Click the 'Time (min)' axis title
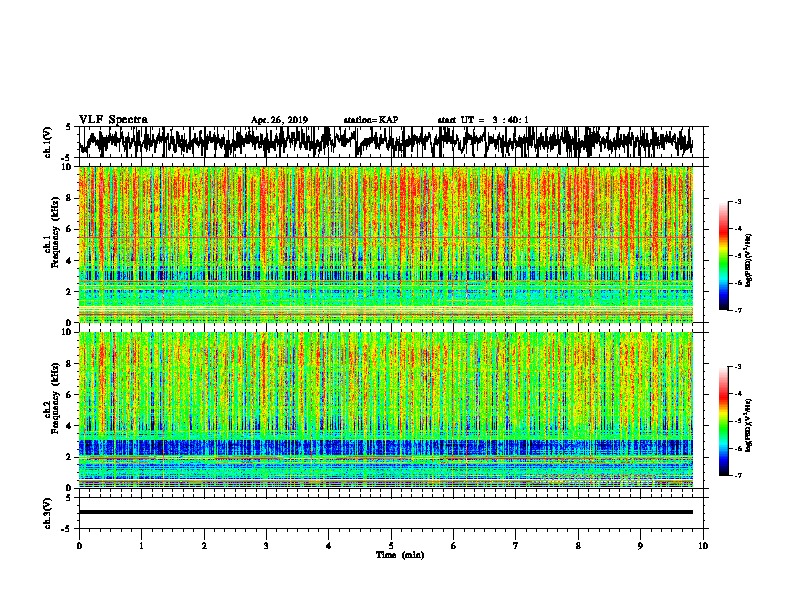This screenshot has height=612, width=792. point(400,555)
